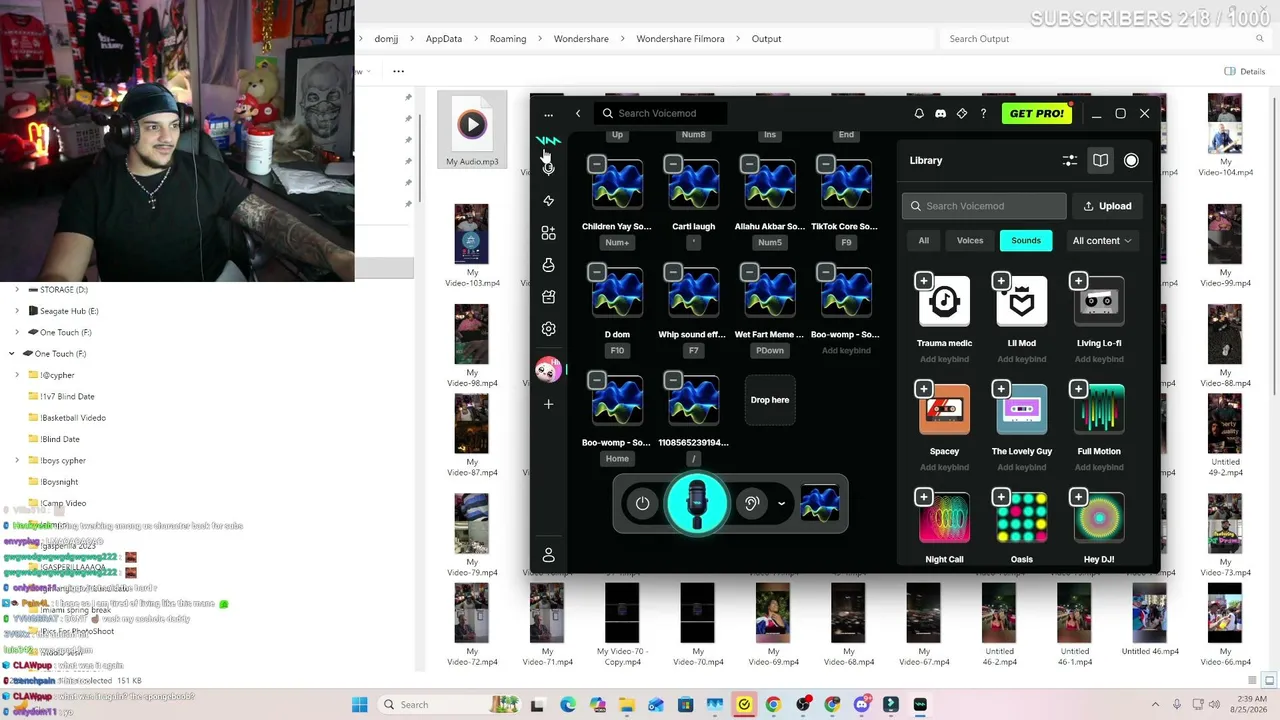1280x720 pixels.
Task: Remove Children Yay sound from soundboard
Action: click(x=596, y=164)
